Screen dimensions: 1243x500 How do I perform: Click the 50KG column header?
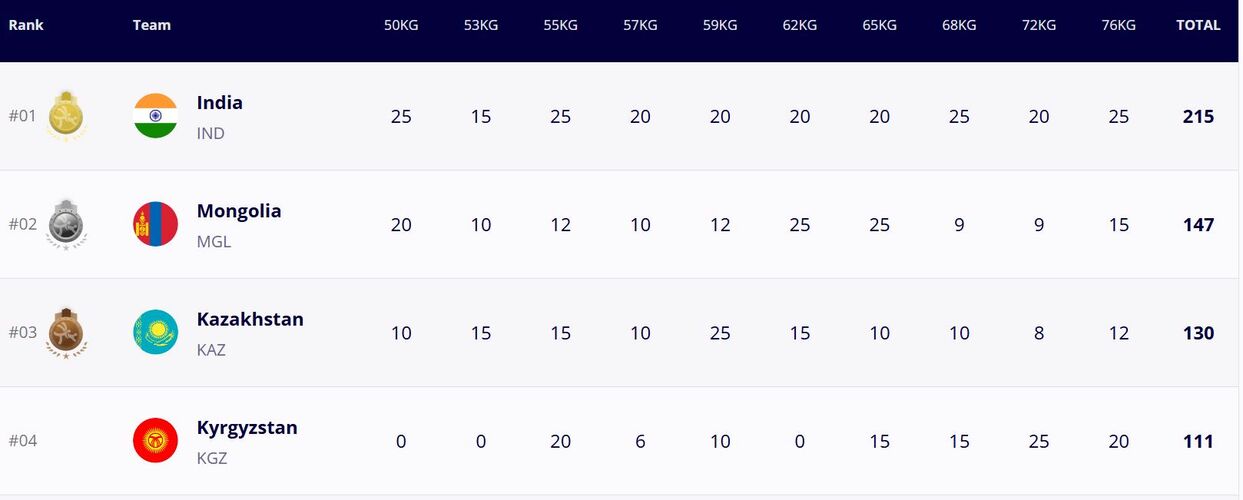[401, 25]
